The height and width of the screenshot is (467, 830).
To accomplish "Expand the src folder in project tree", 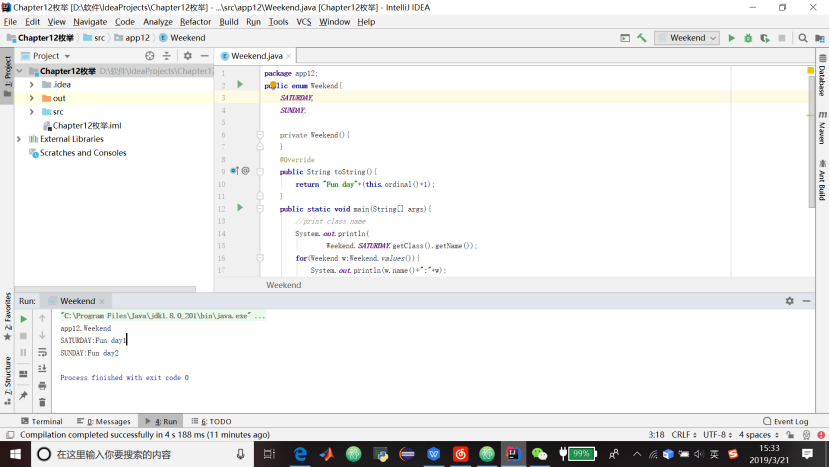I will coord(32,112).
